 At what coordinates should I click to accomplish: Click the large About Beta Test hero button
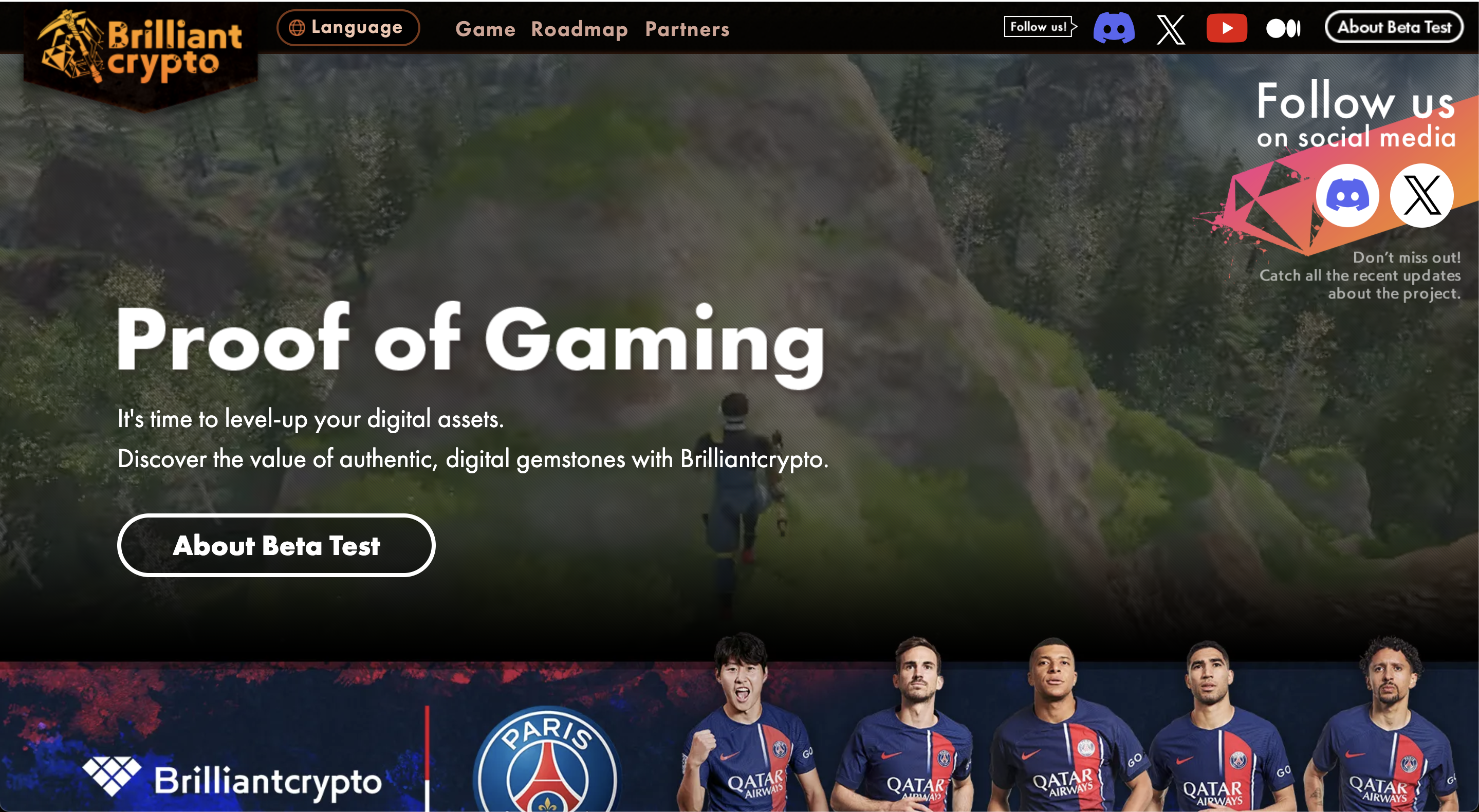(x=276, y=545)
